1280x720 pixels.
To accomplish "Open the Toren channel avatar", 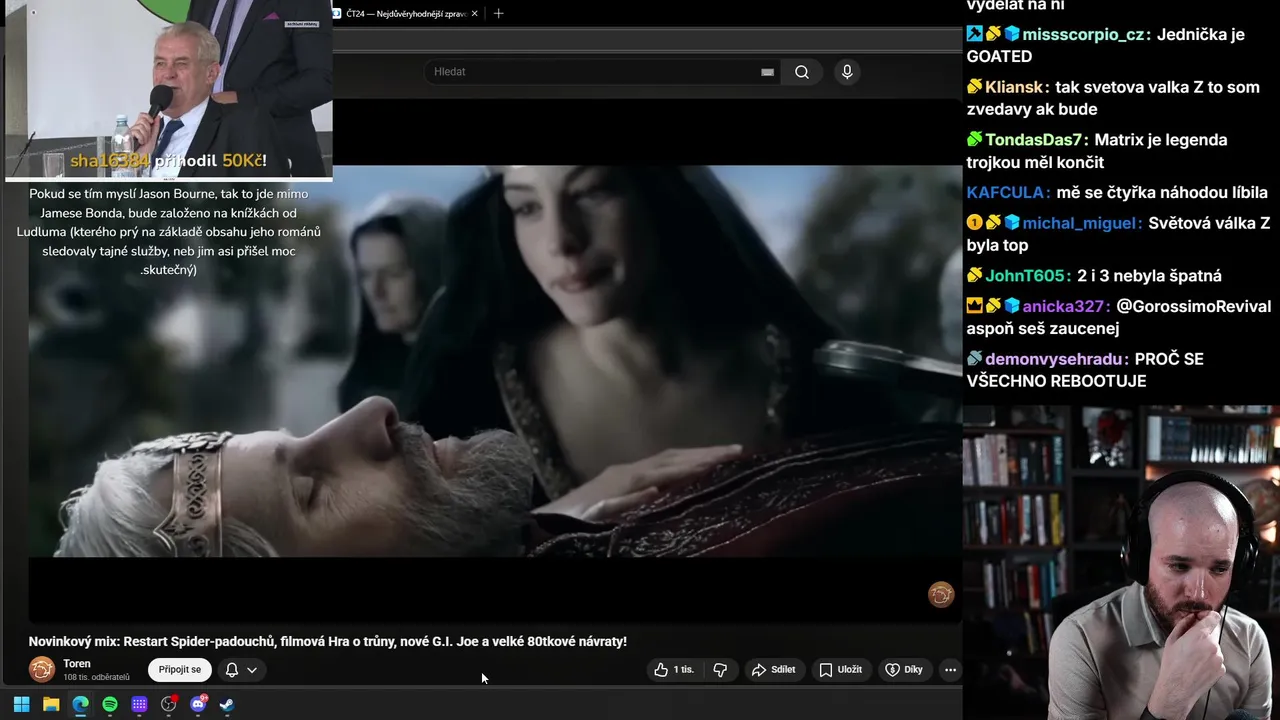I will tap(42, 669).
